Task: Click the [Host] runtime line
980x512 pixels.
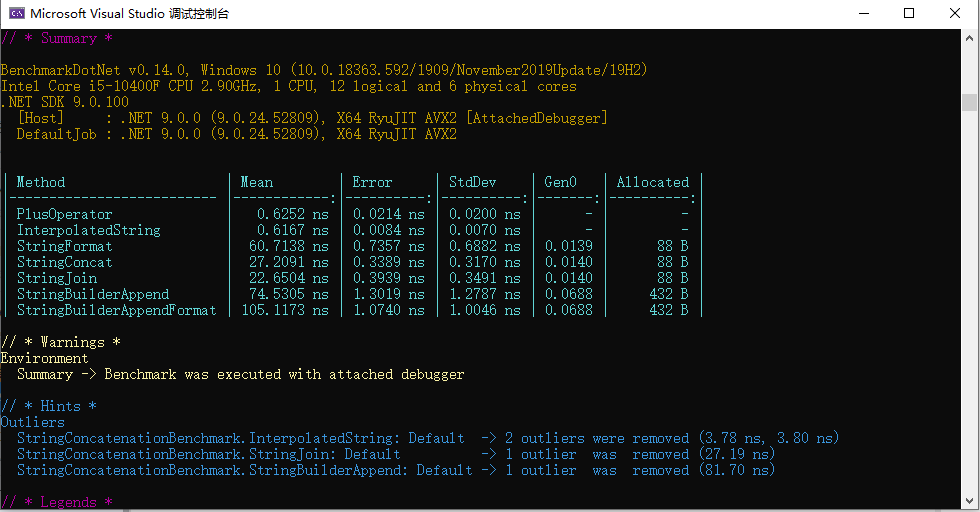Action: click(312, 118)
